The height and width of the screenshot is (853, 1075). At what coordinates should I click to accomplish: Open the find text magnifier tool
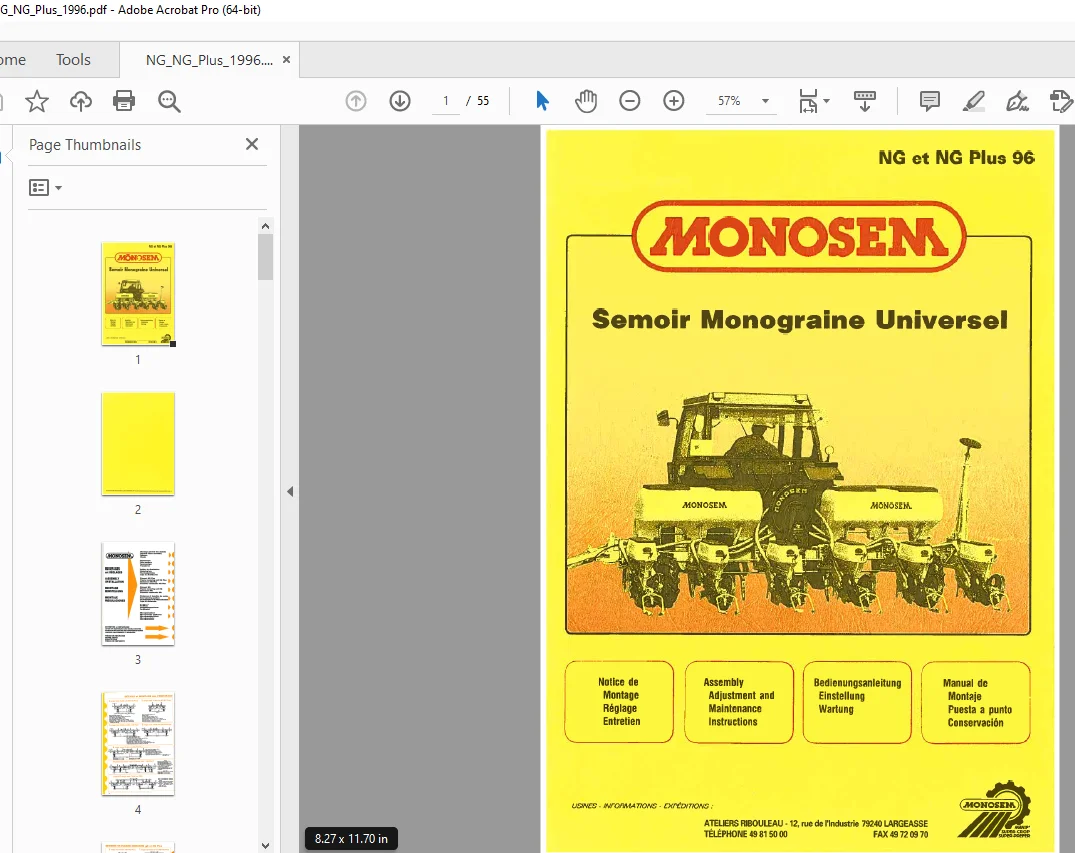pyautogui.click(x=169, y=101)
